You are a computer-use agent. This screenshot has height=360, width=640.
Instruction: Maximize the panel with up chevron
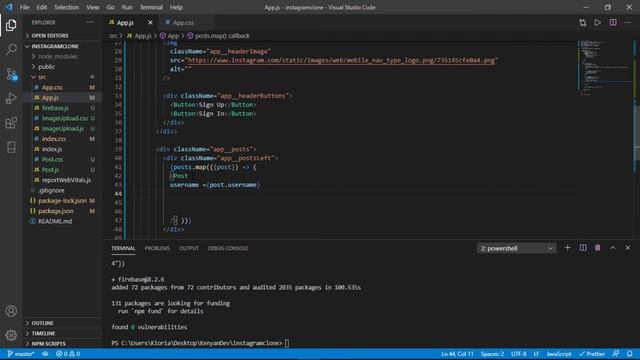point(613,248)
